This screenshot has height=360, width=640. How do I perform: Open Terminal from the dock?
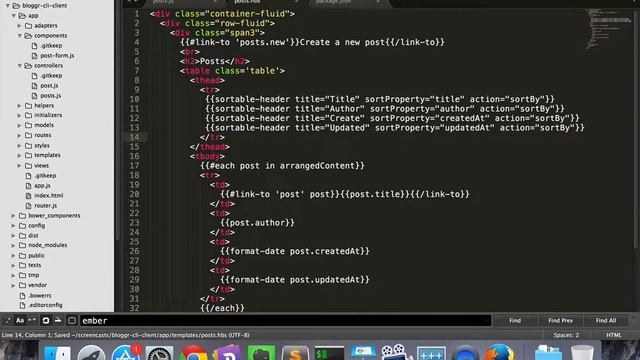point(329,353)
